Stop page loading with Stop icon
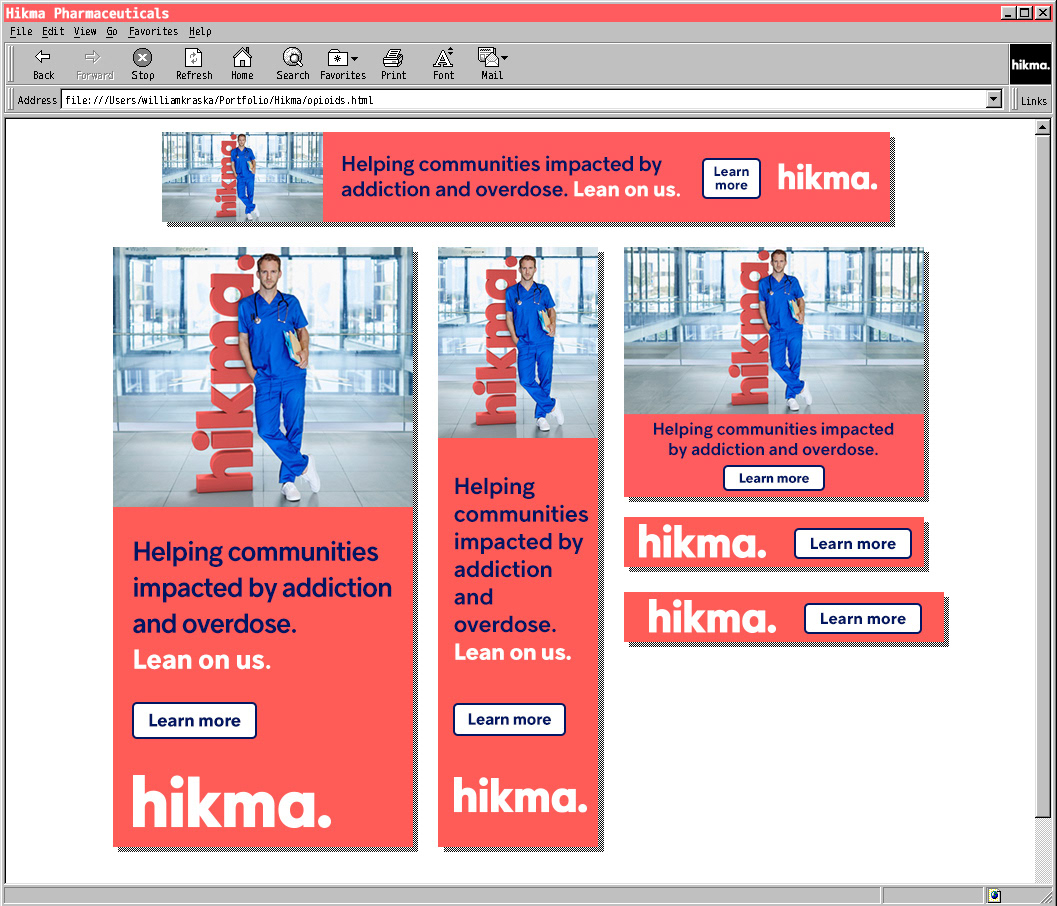This screenshot has width=1057, height=906. pos(142,64)
